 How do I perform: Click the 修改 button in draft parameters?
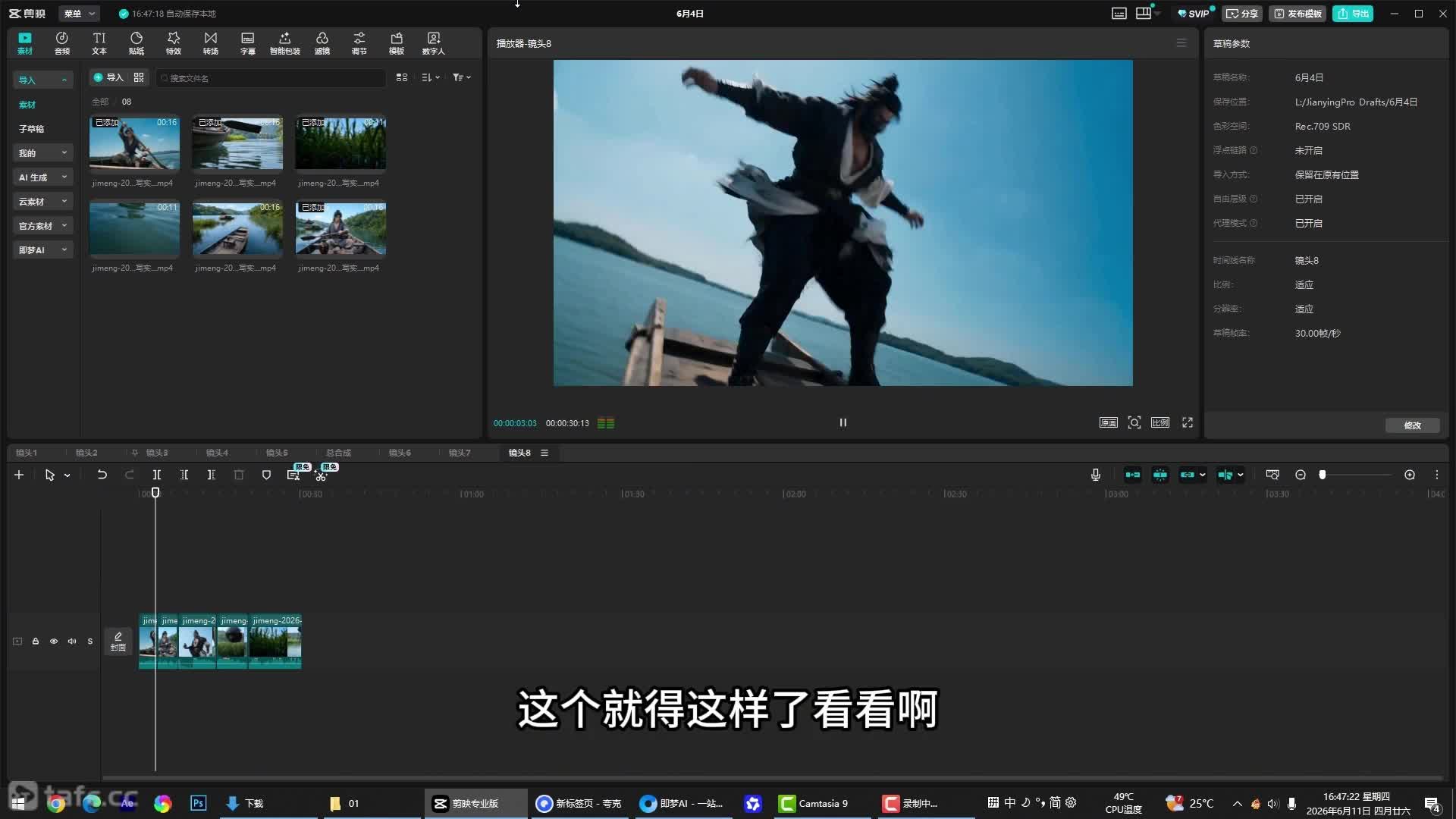[x=1412, y=425]
